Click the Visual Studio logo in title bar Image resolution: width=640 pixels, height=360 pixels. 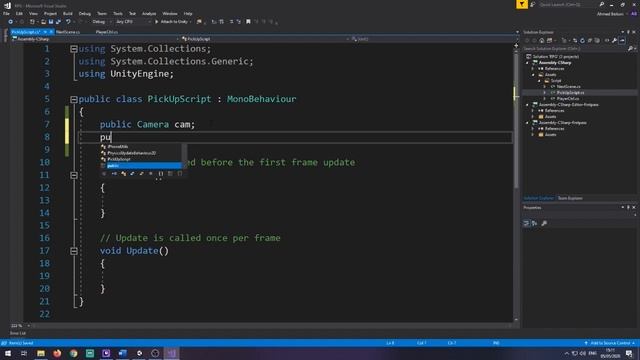7,5
